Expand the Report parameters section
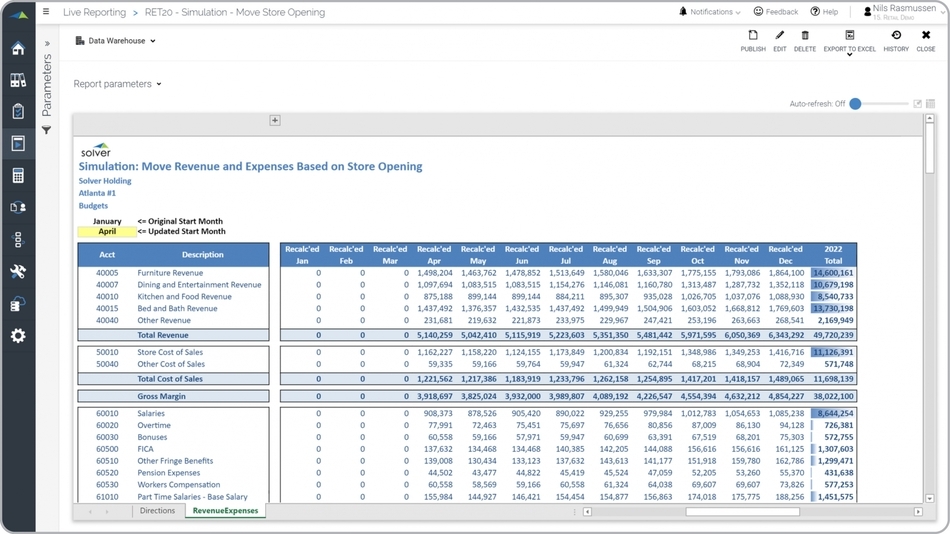 pos(117,84)
